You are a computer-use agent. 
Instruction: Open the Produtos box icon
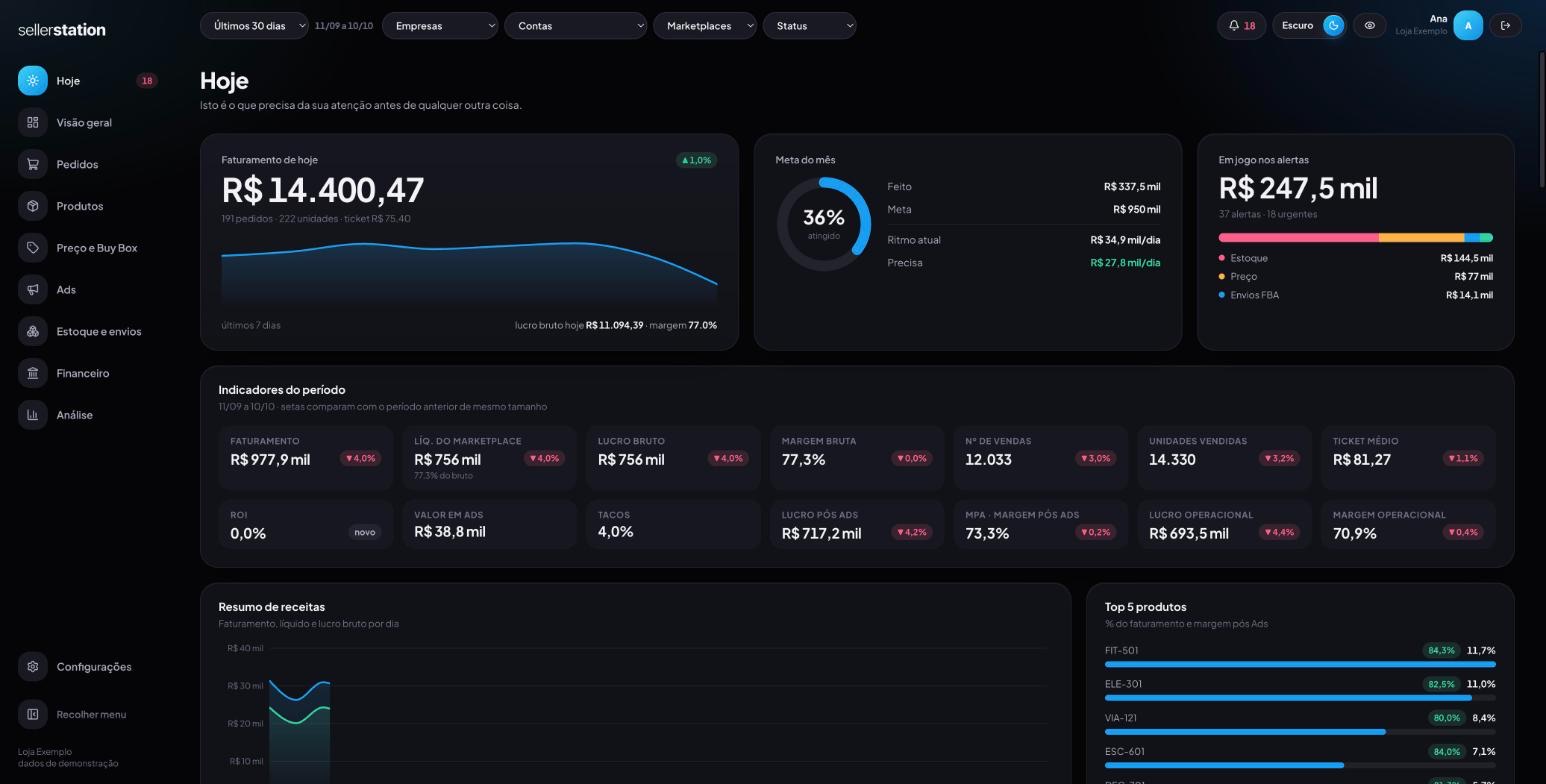[33, 206]
